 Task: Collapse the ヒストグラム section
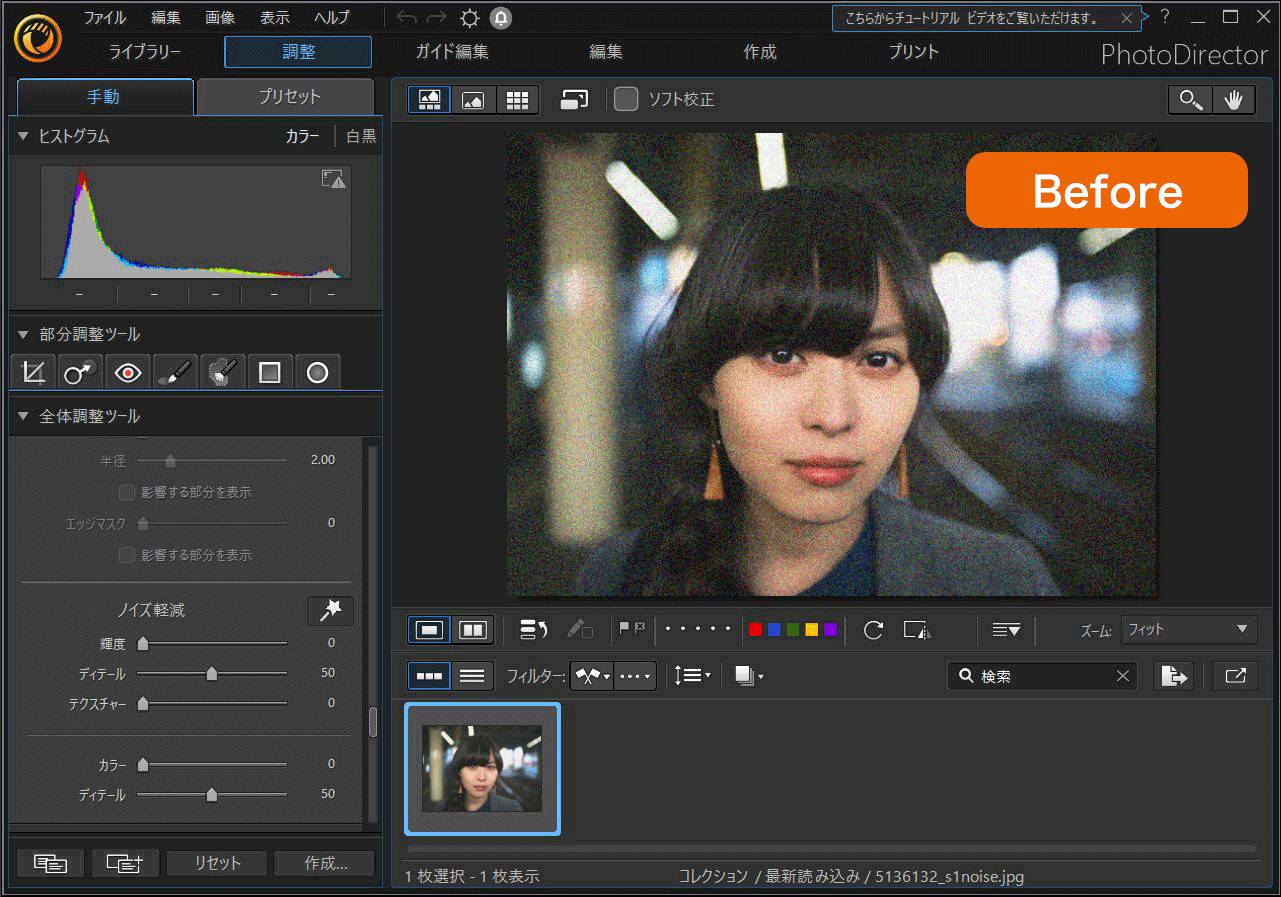[x=25, y=136]
